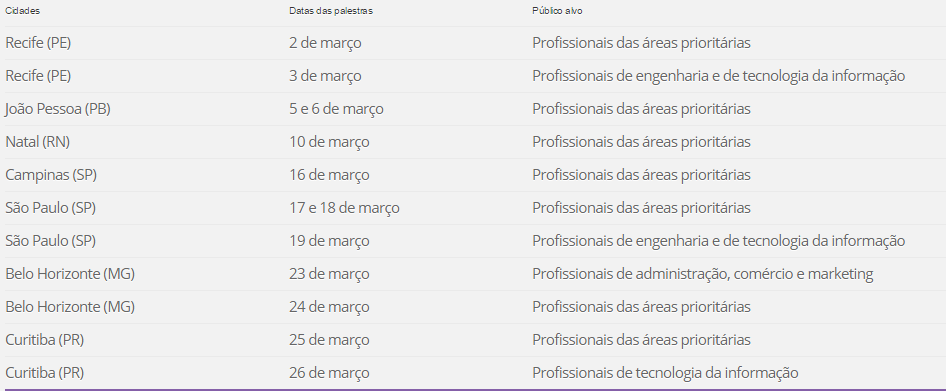Click the 23 de março date
The image size is (946, 391).
tap(329, 274)
